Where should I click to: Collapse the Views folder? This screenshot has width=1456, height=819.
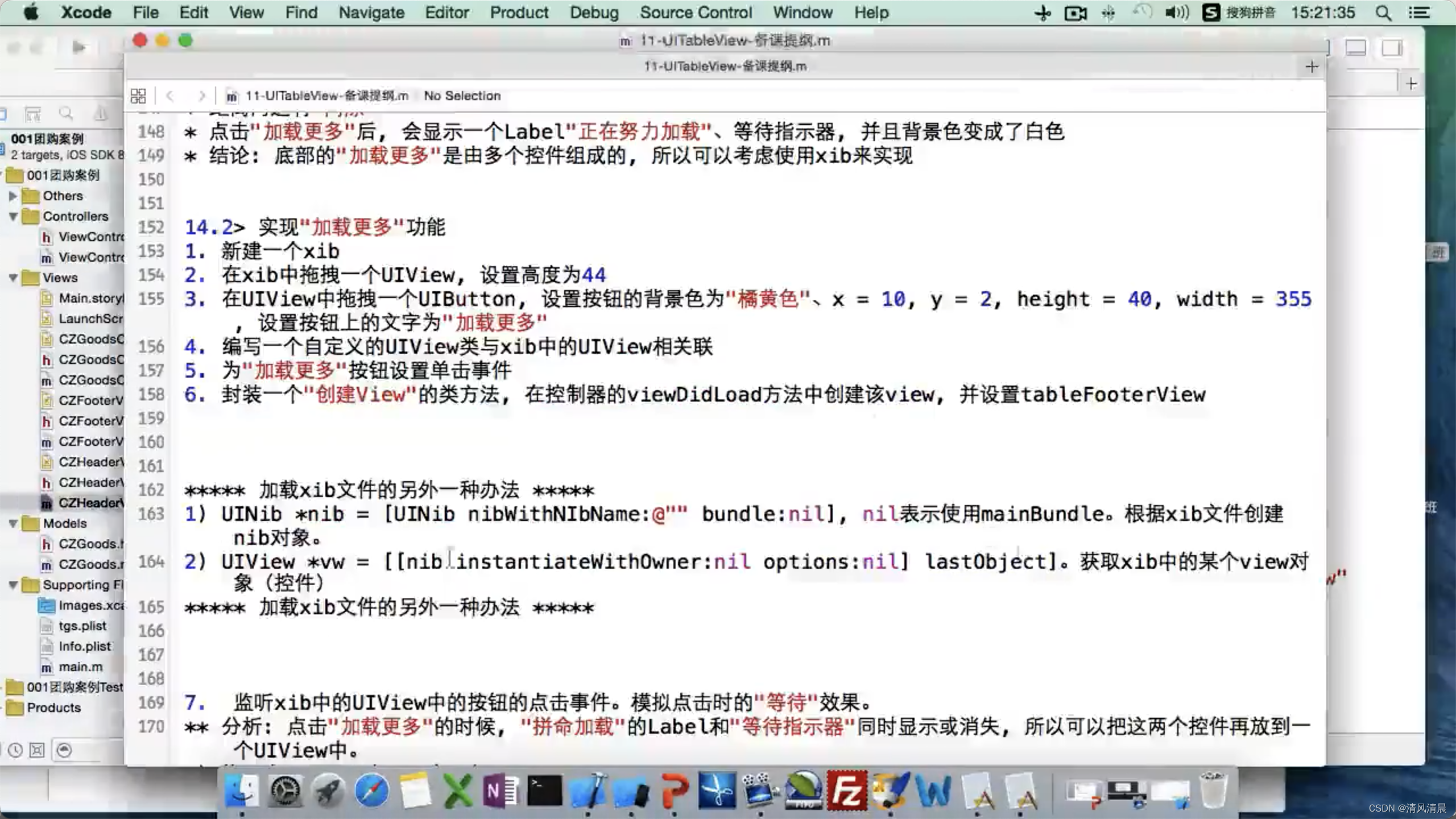click(13, 278)
